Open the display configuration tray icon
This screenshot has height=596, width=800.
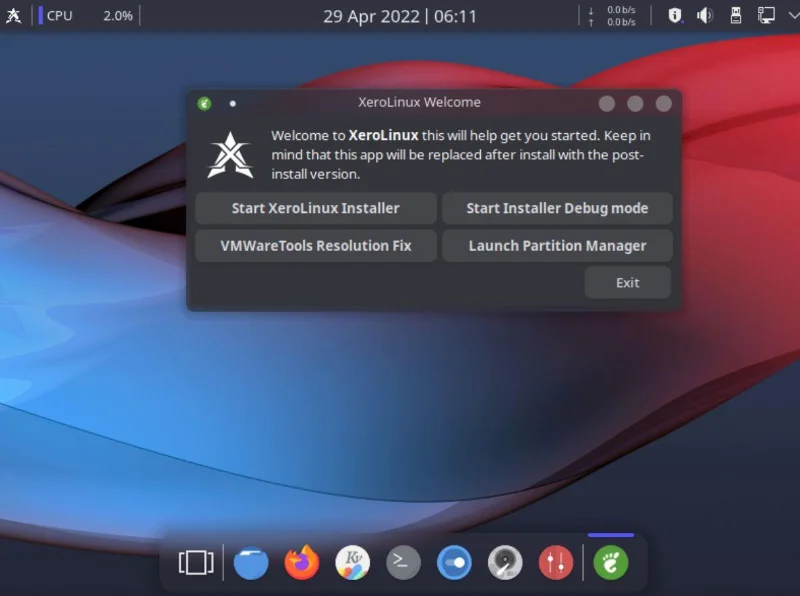766,16
